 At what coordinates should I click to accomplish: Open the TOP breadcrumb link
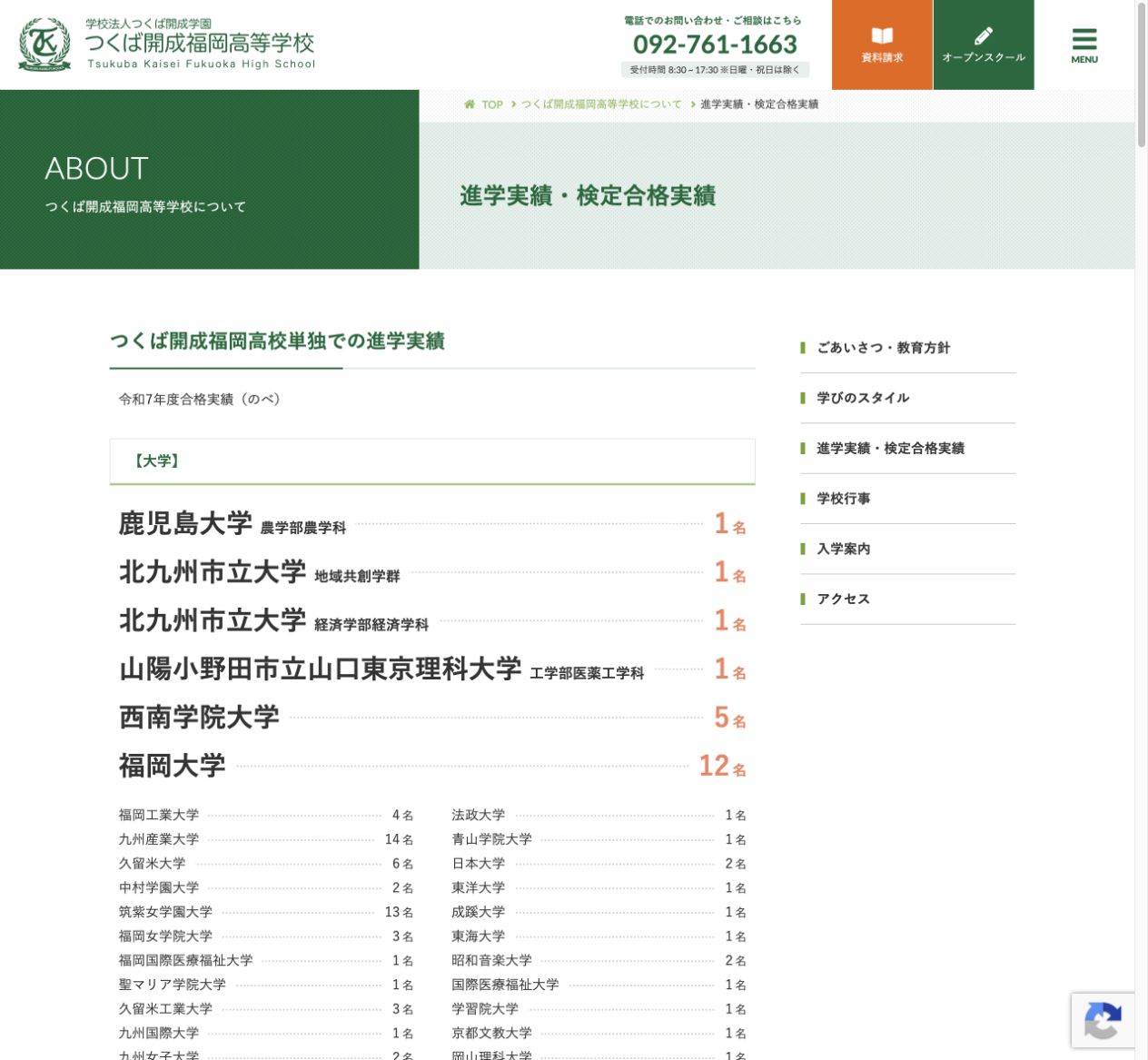pyautogui.click(x=492, y=104)
